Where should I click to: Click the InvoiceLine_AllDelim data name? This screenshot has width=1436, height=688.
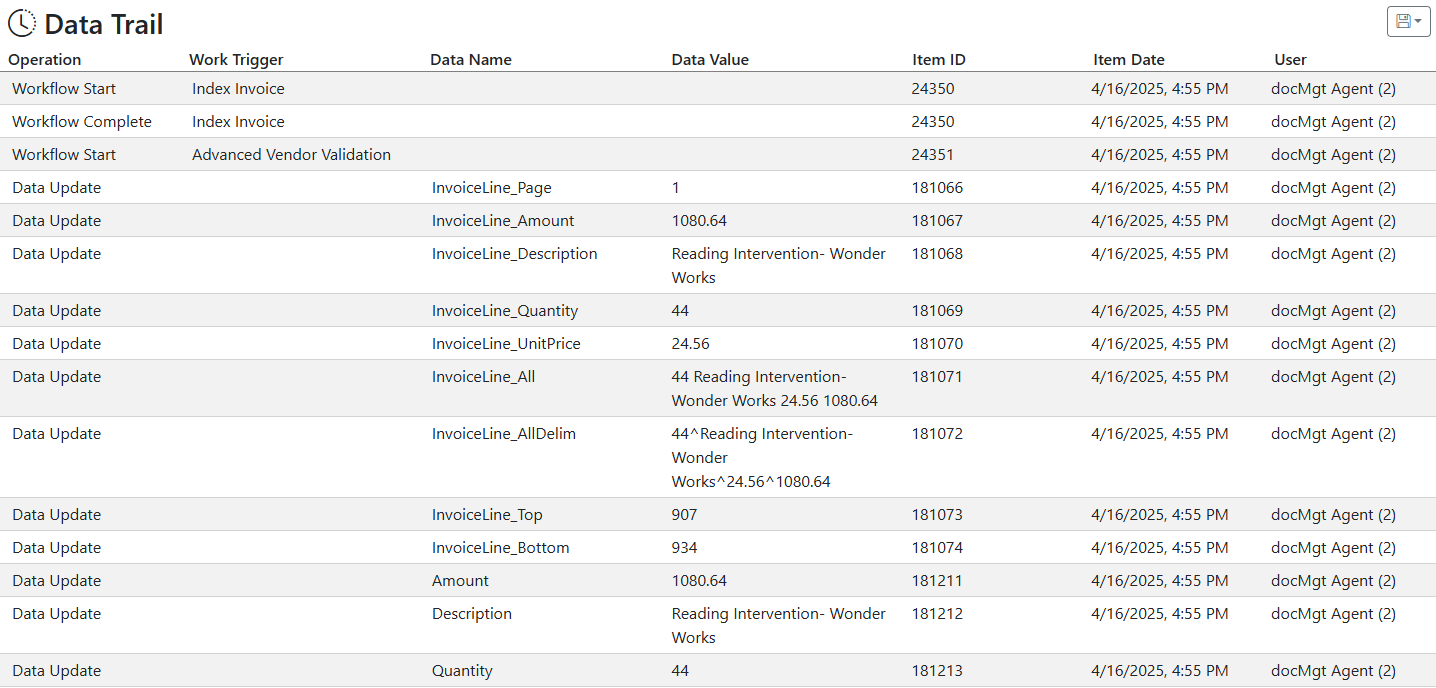pos(503,434)
